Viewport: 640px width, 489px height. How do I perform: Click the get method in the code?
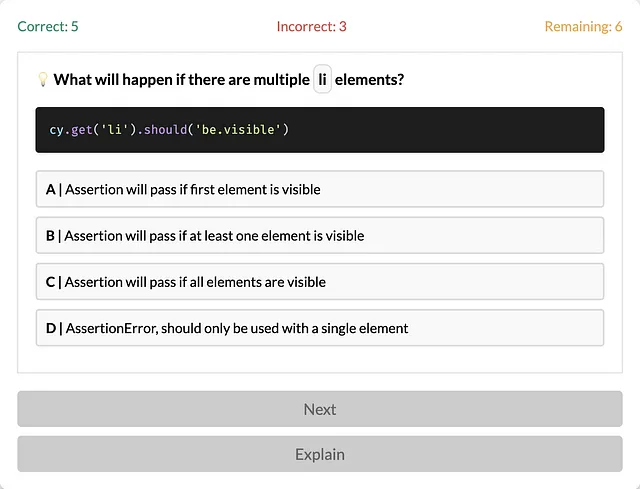(82, 130)
